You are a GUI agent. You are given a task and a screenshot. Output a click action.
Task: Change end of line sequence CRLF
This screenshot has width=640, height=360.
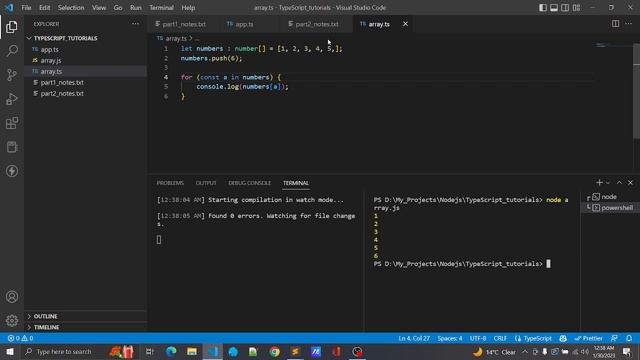[500, 338]
